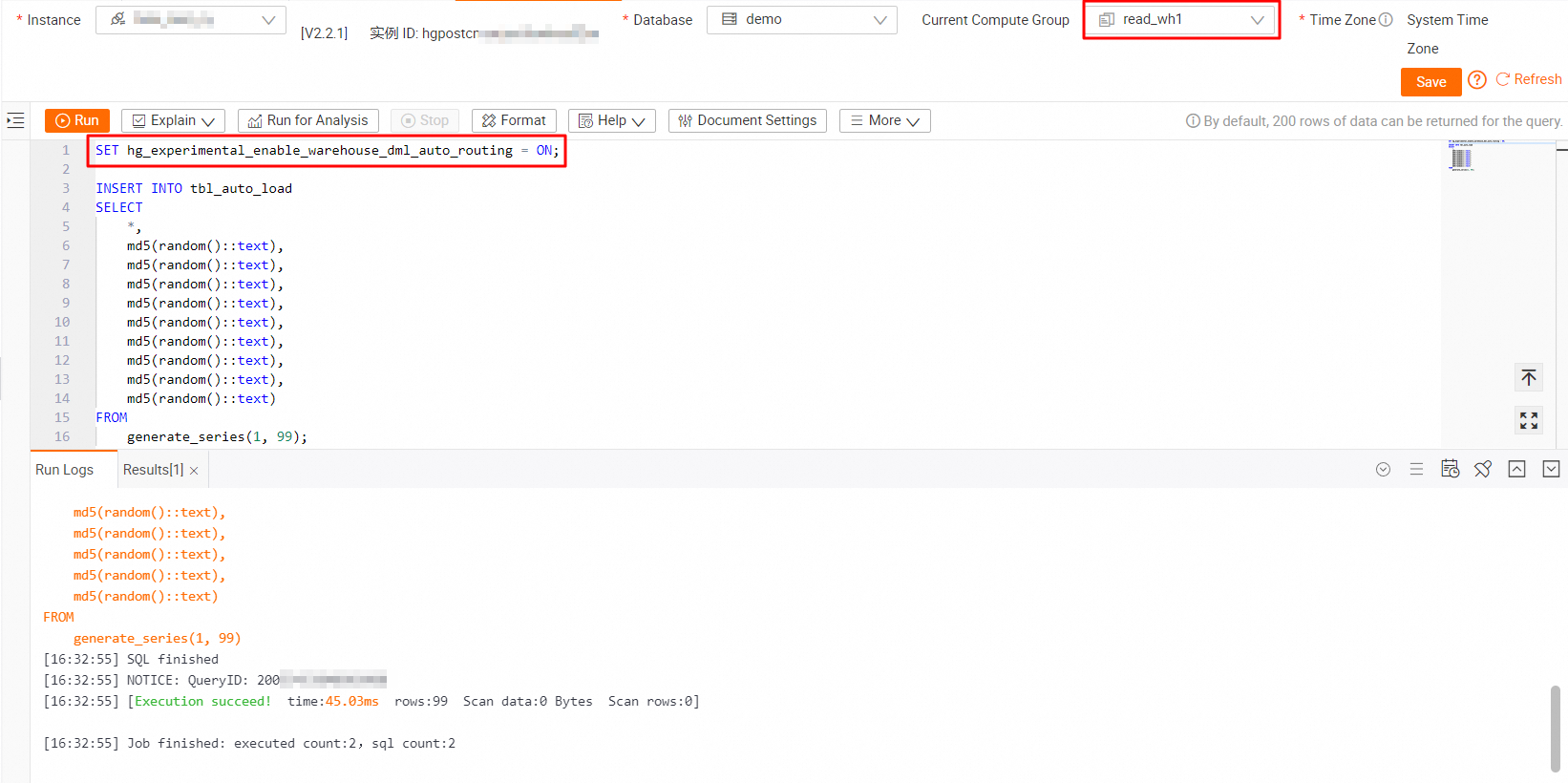Format the SQL with Format button
1568x783 pixels.
click(x=514, y=120)
